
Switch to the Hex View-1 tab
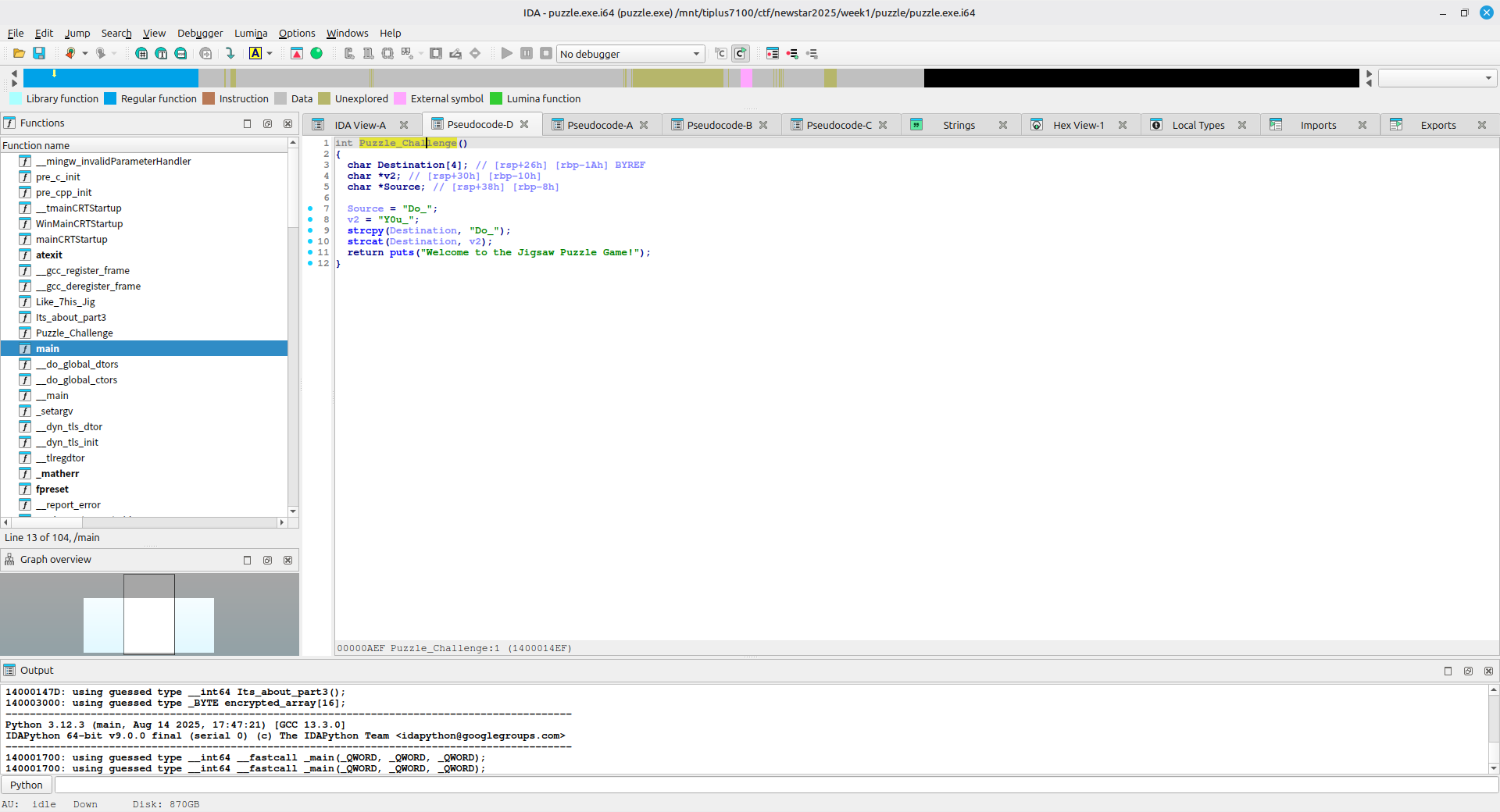[x=1078, y=125]
